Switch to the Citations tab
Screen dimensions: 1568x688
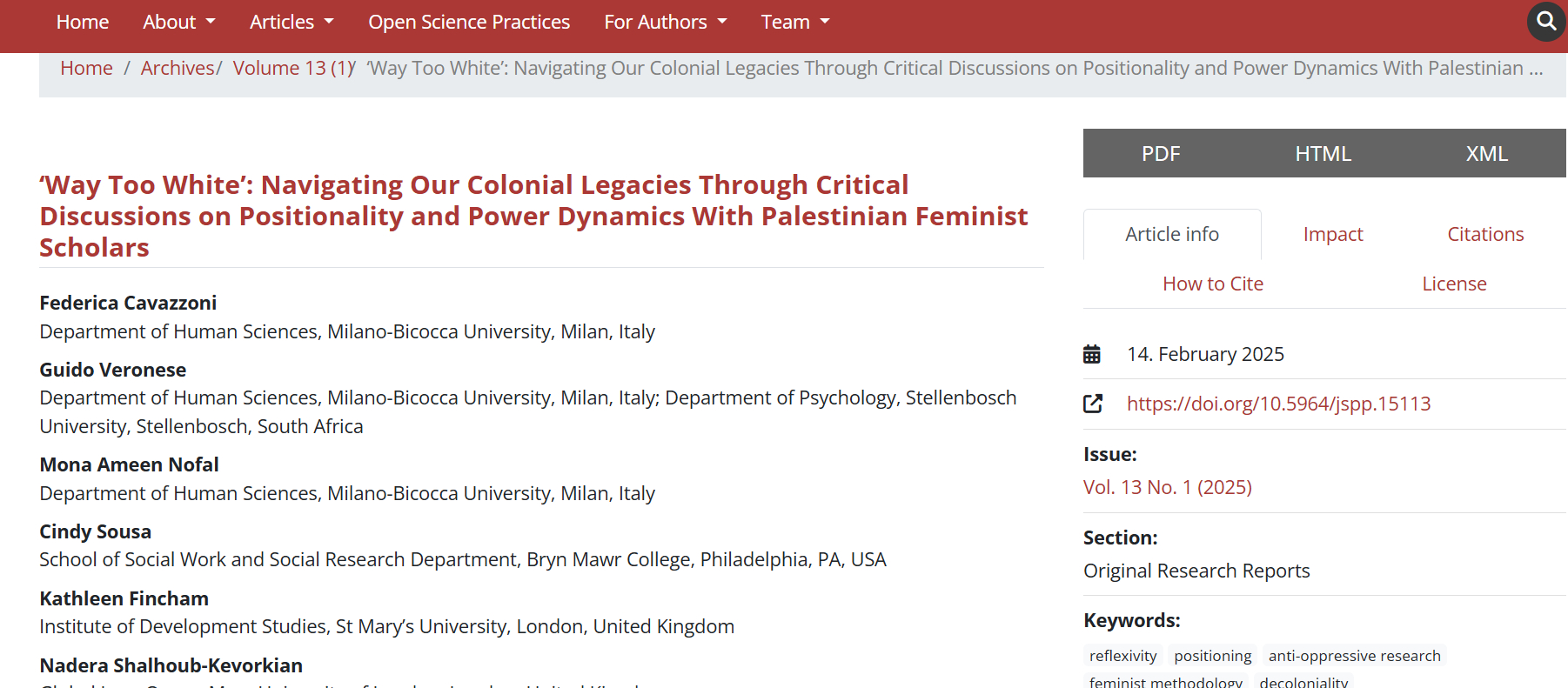[x=1485, y=235]
